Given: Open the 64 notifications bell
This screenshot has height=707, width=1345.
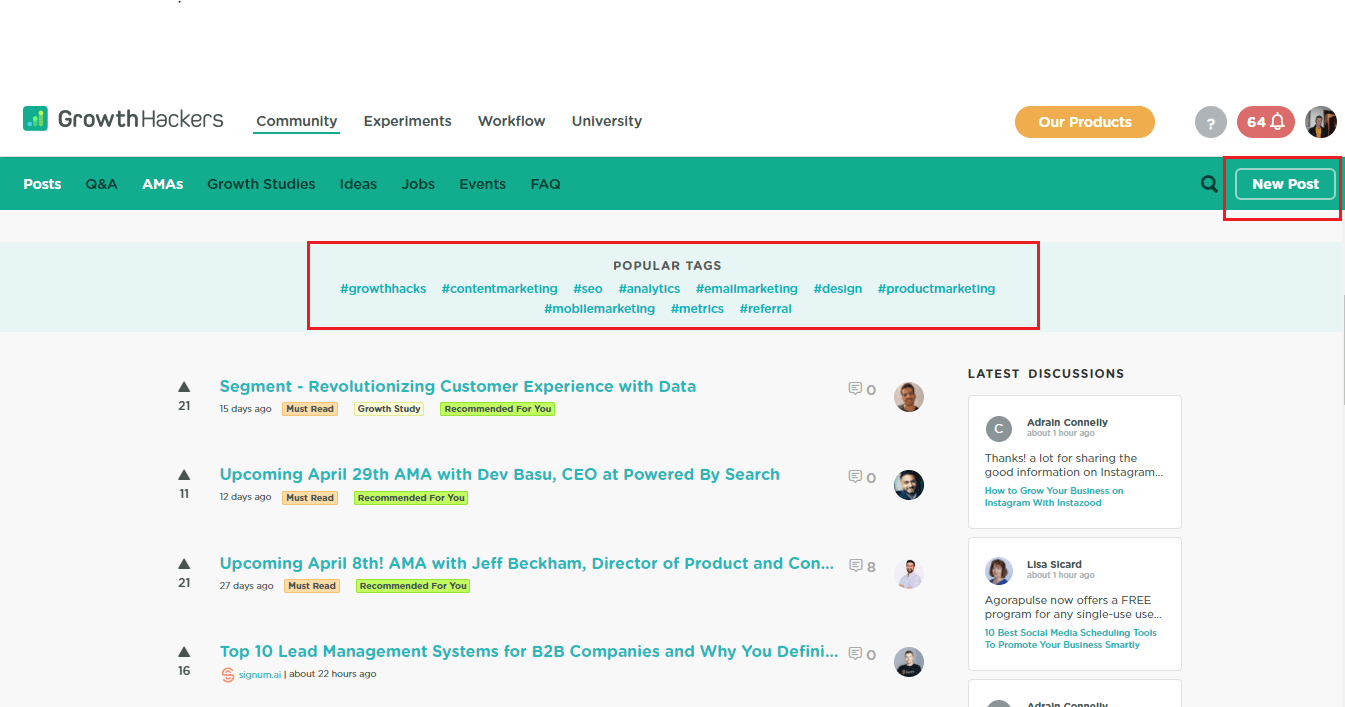Looking at the screenshot, I should tap(1266, 122).
